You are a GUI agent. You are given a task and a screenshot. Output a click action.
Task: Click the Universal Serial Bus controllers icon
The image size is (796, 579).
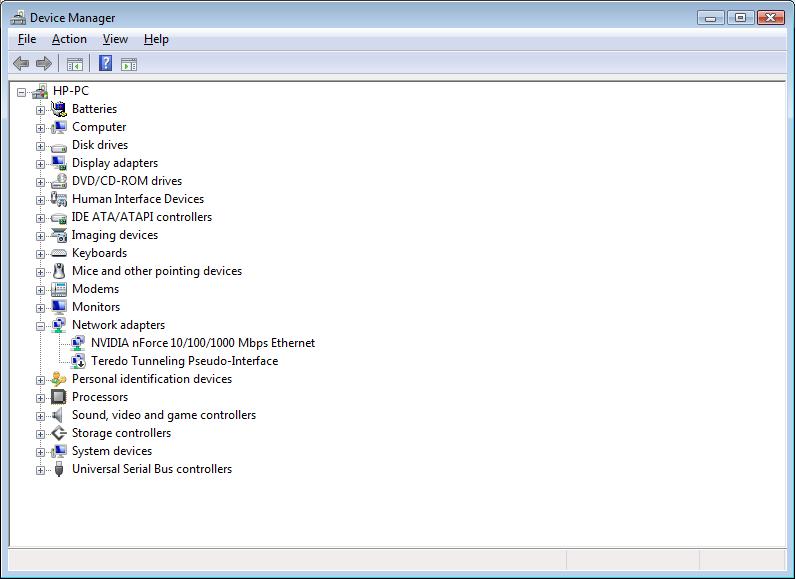click(x=59, y=469)
